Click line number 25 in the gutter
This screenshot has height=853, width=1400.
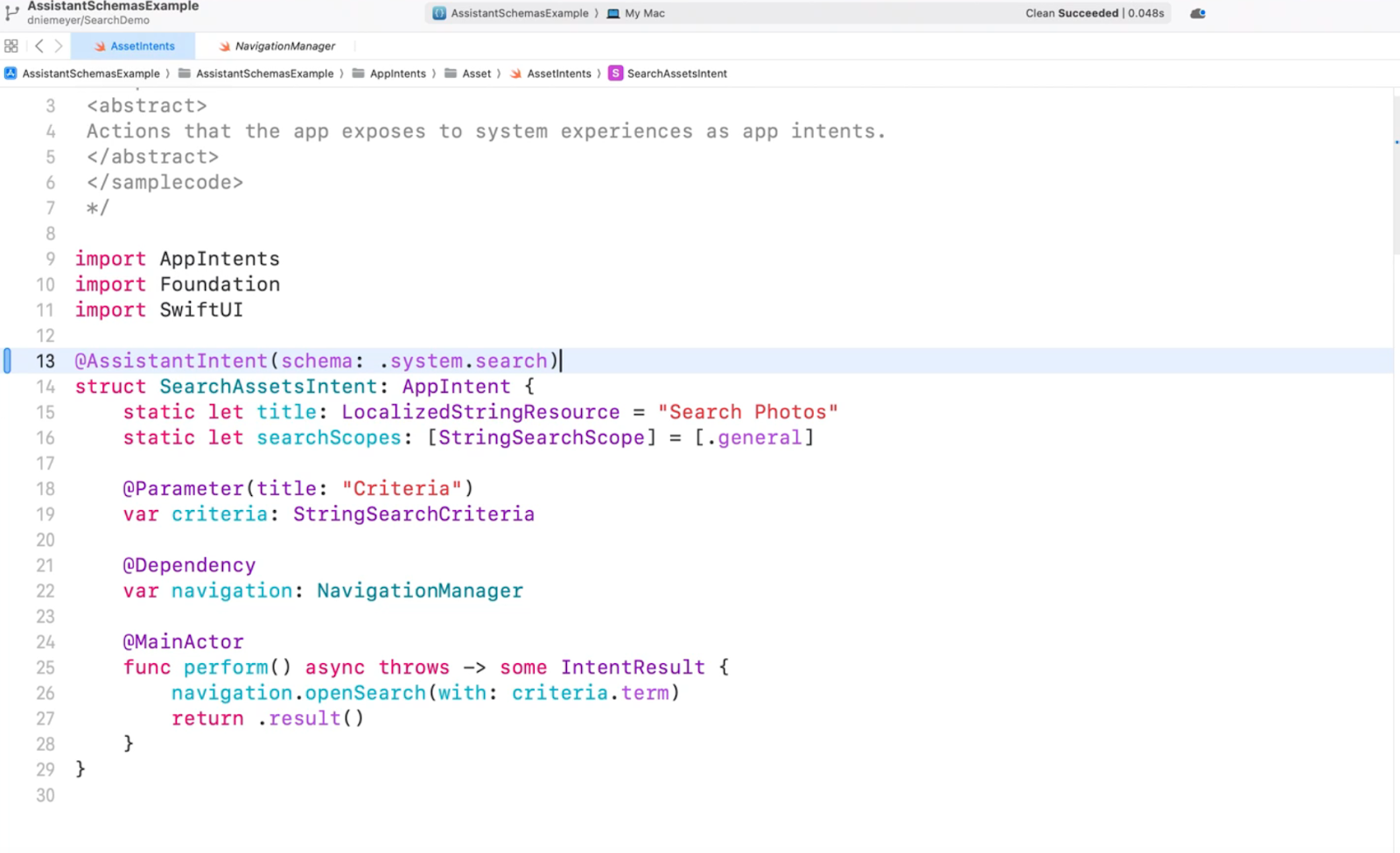point(45,668)
